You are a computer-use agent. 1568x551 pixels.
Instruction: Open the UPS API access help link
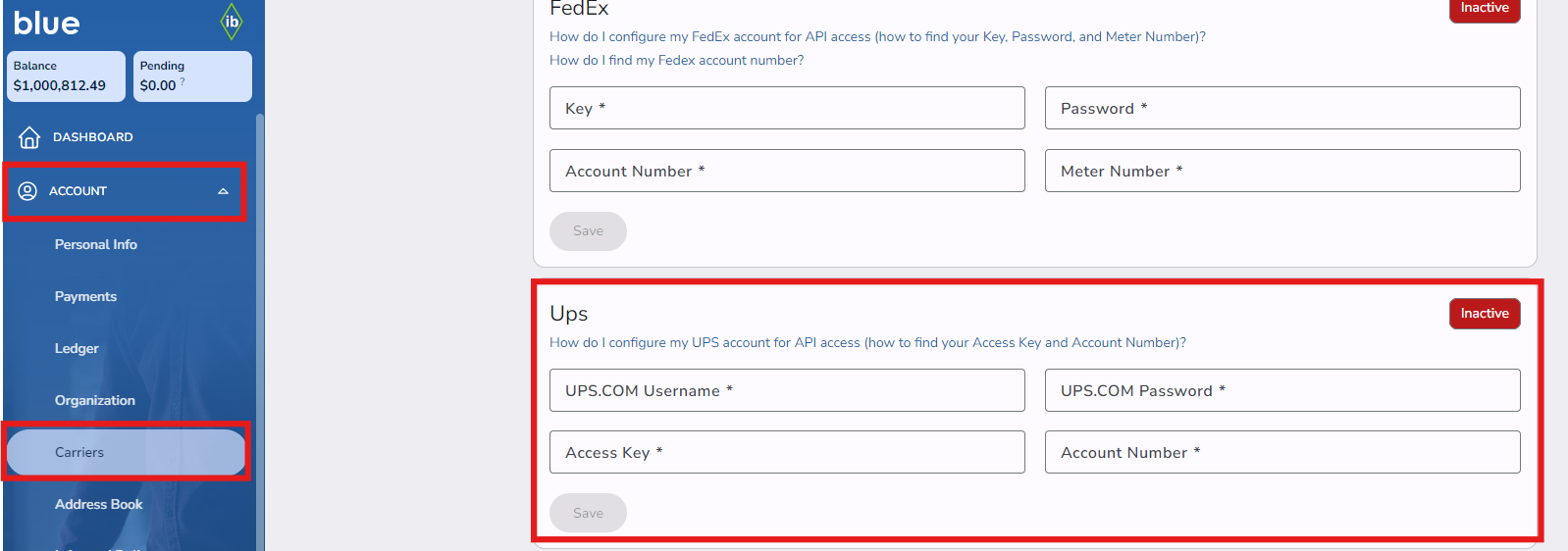(867, 342)
